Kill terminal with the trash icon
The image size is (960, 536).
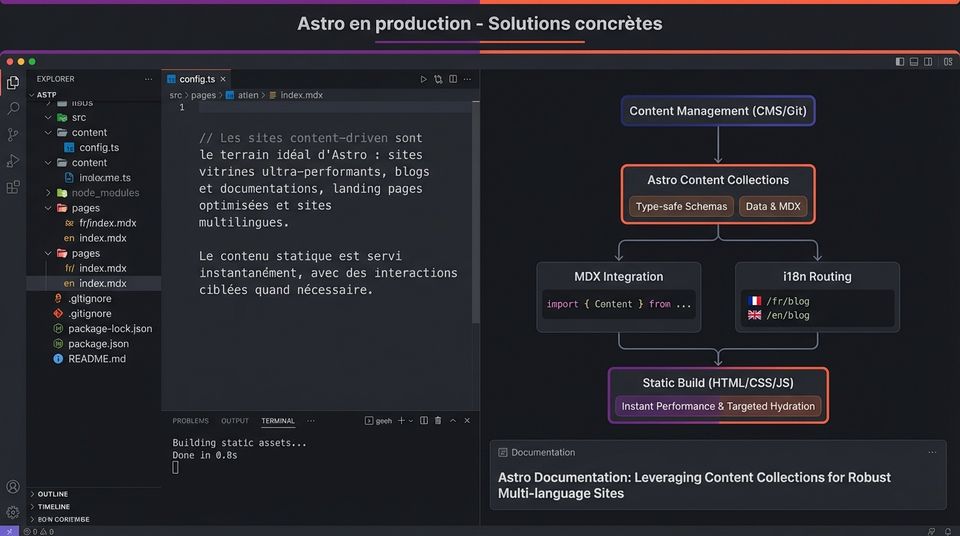point(438,420)
